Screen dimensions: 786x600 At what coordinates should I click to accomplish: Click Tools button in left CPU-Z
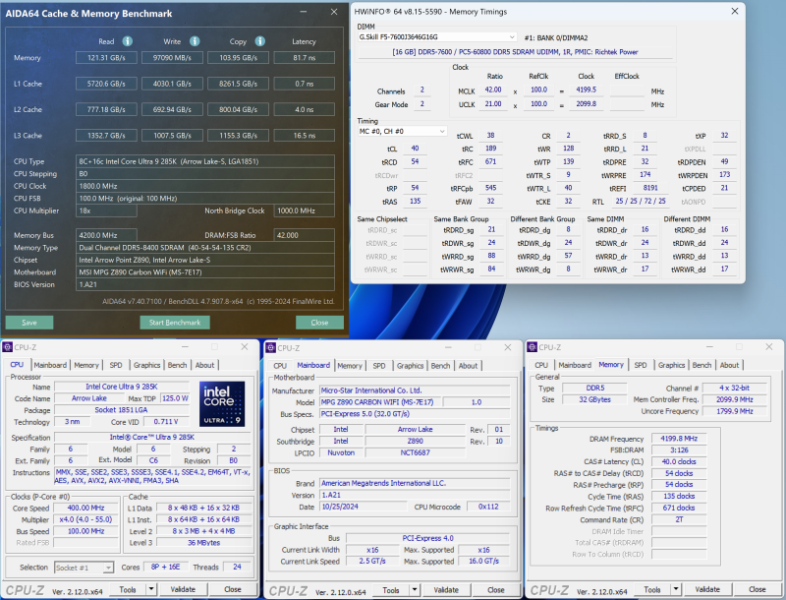[x=127, y=589]
